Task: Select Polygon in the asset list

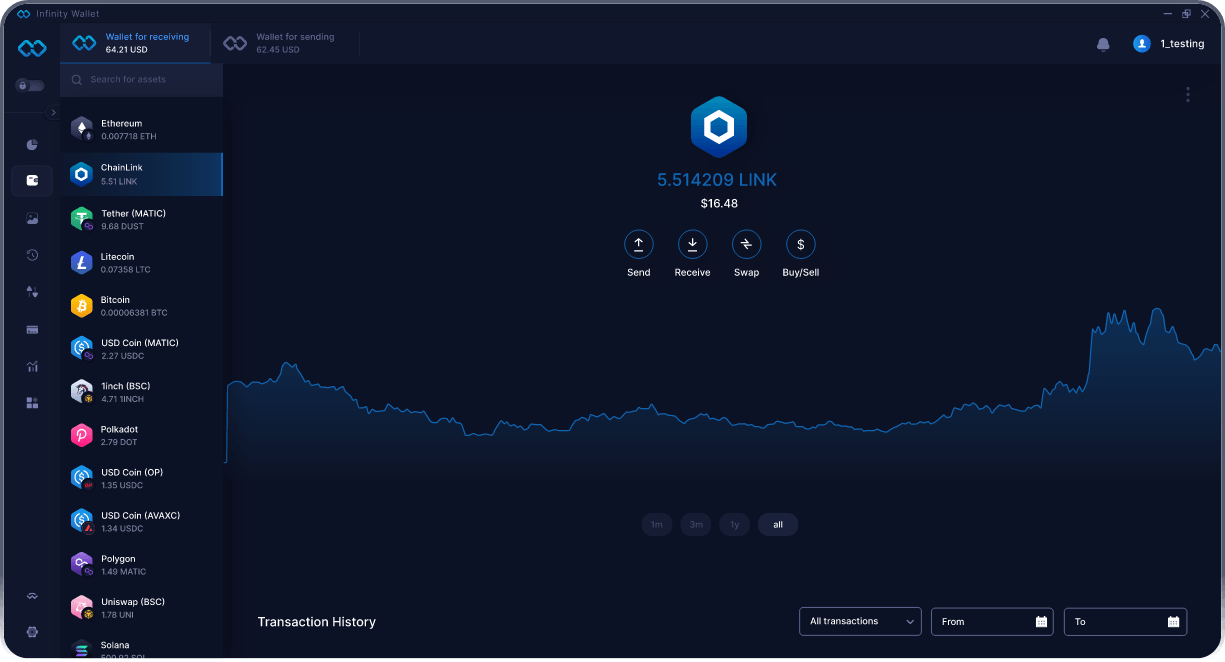Action: point(141,565)
